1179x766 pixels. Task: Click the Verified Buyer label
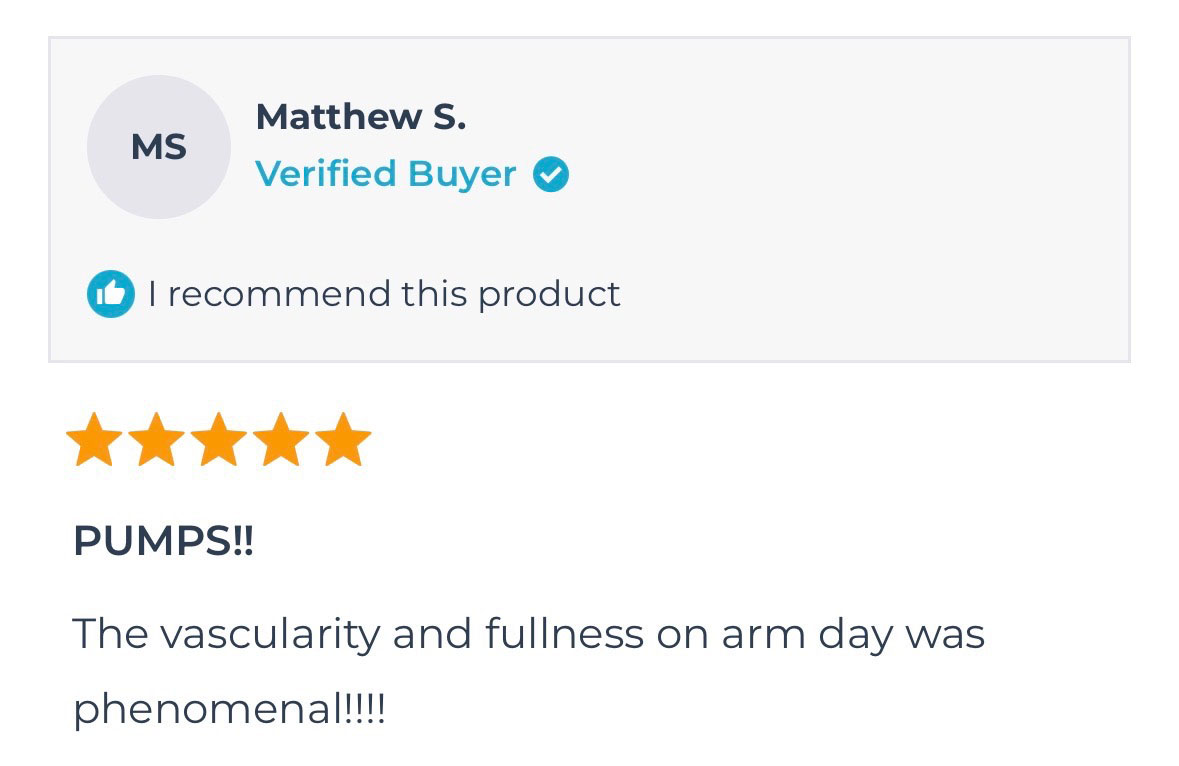(385, 174)
